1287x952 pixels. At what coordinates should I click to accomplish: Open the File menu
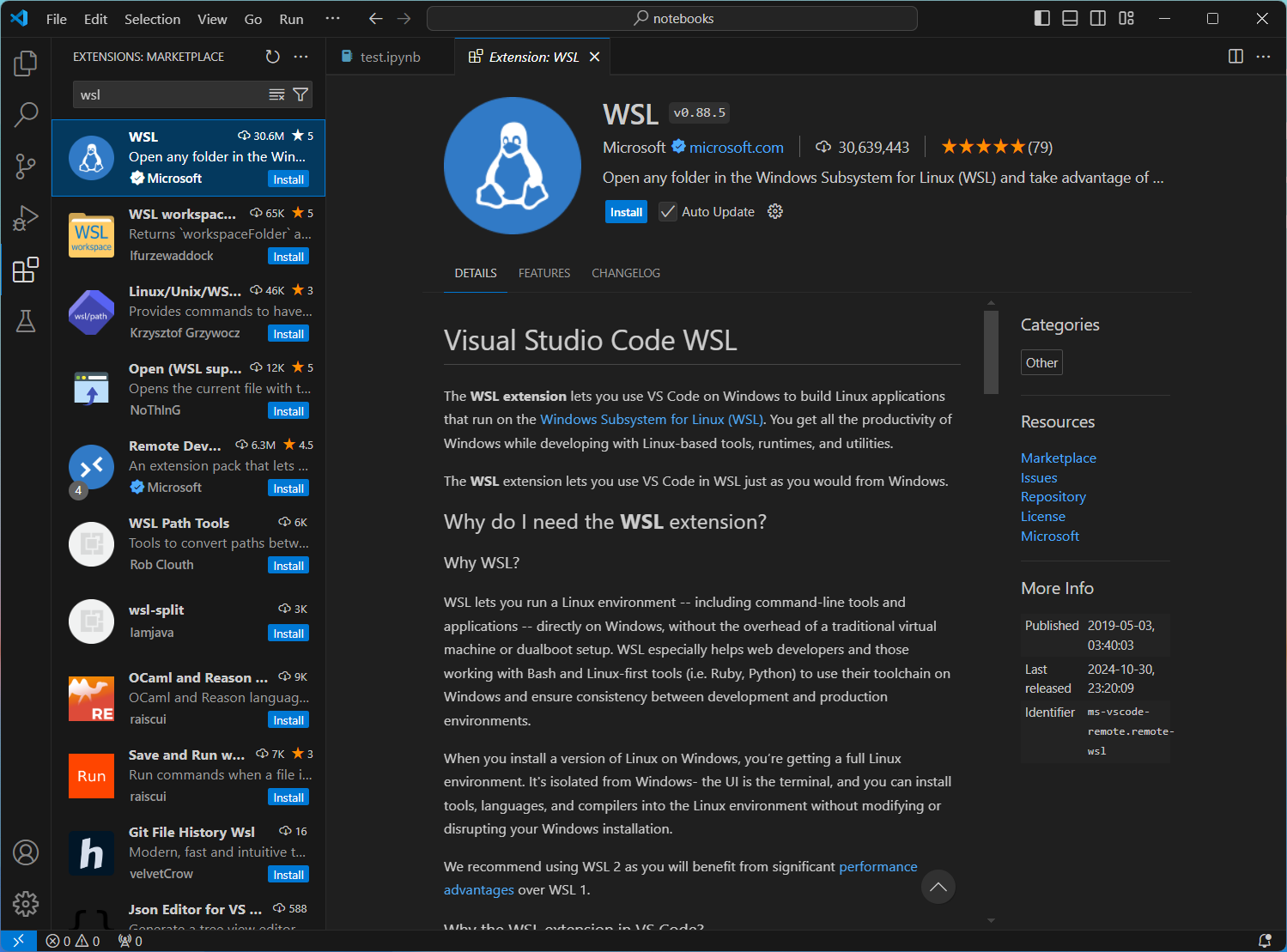[57, 19]
